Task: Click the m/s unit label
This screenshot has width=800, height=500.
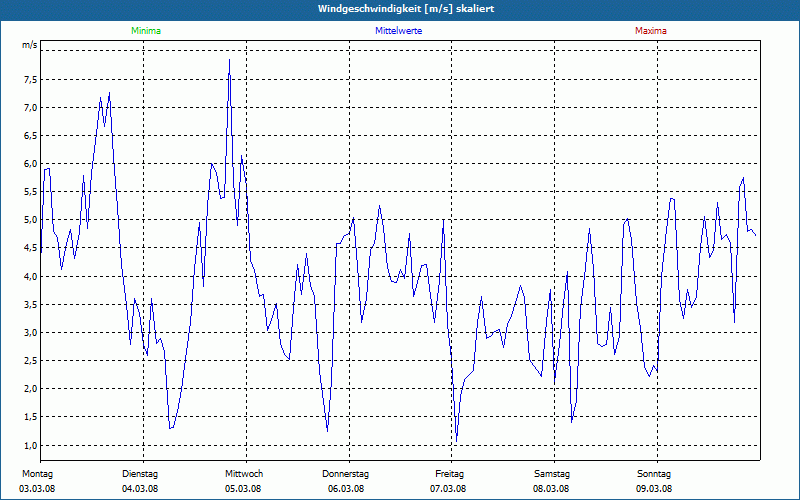Action: coord(30,45)
